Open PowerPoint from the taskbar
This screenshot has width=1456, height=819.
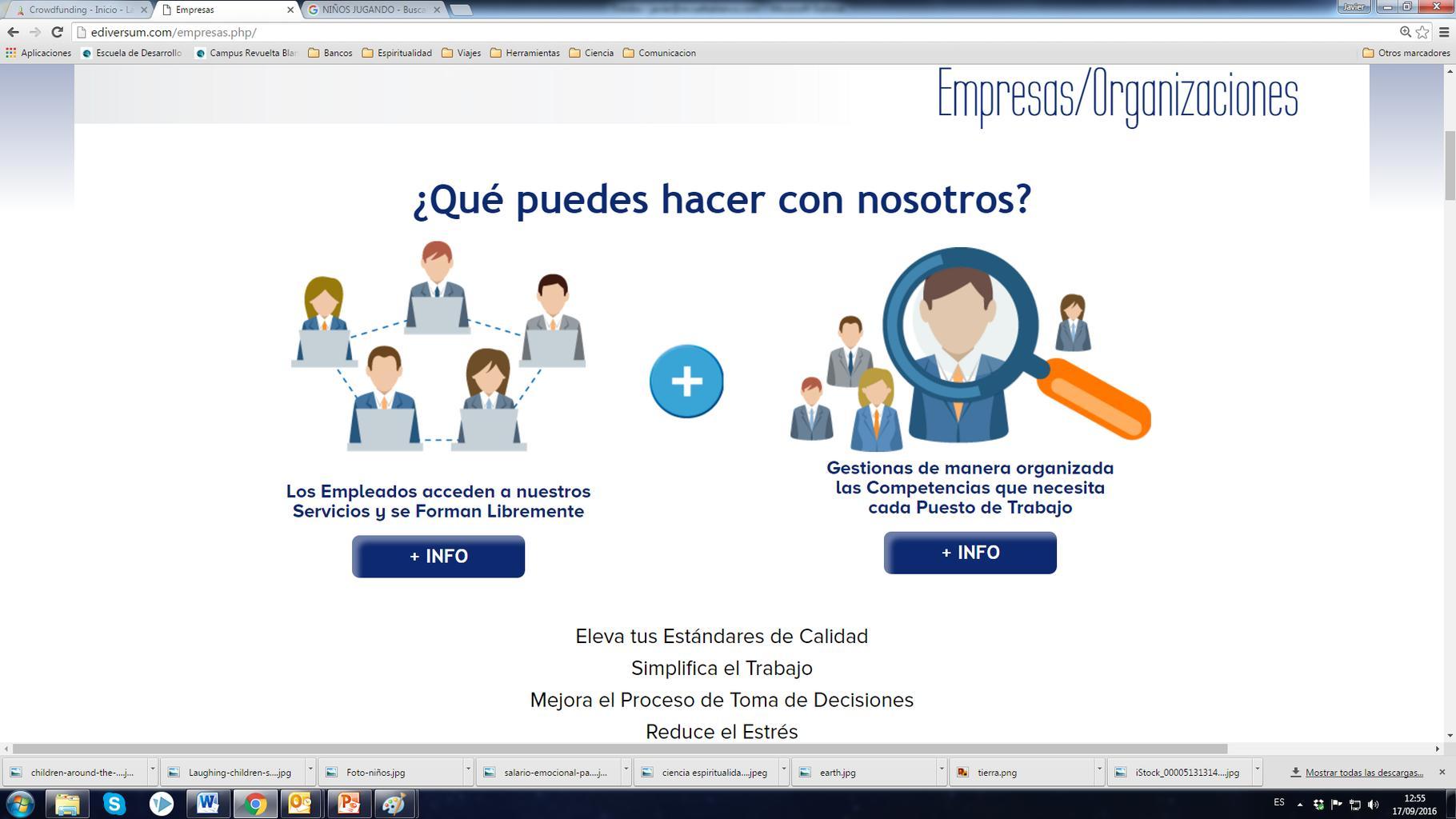(x=348, y=803)
